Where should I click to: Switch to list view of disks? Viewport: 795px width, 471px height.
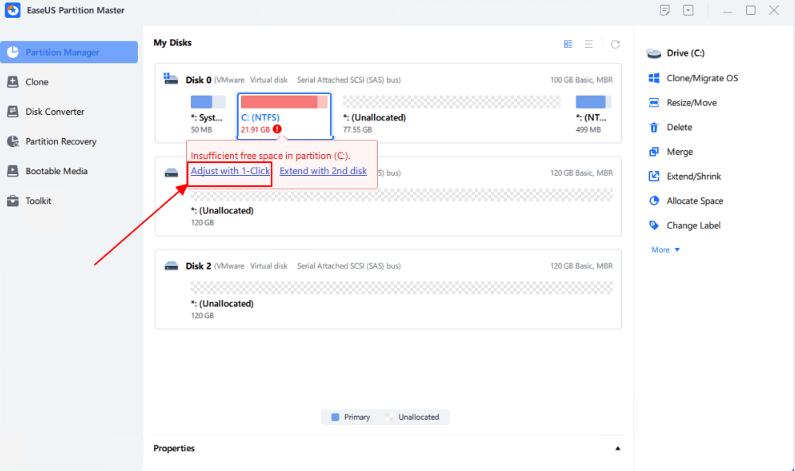tap(589, 44)
